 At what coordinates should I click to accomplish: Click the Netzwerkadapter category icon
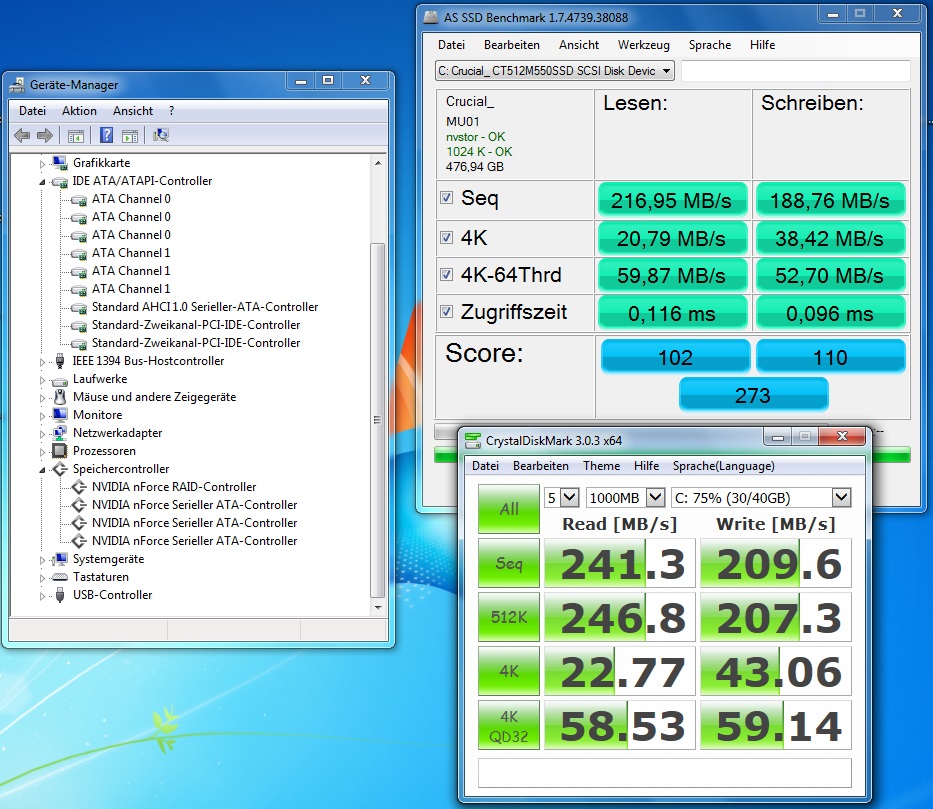pos(60,432)
